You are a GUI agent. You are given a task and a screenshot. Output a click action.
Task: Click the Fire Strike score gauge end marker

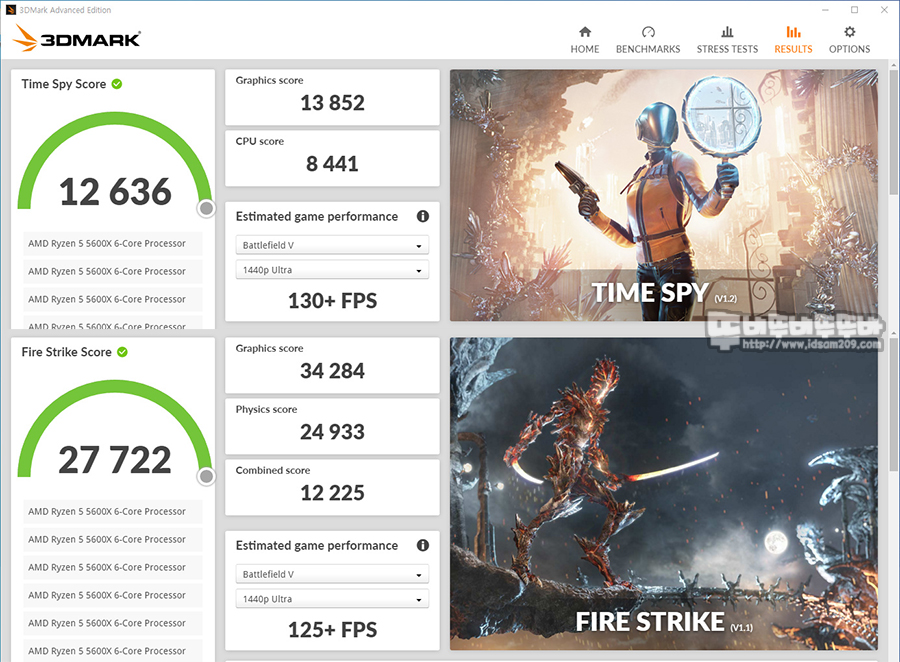pos(206,476)
